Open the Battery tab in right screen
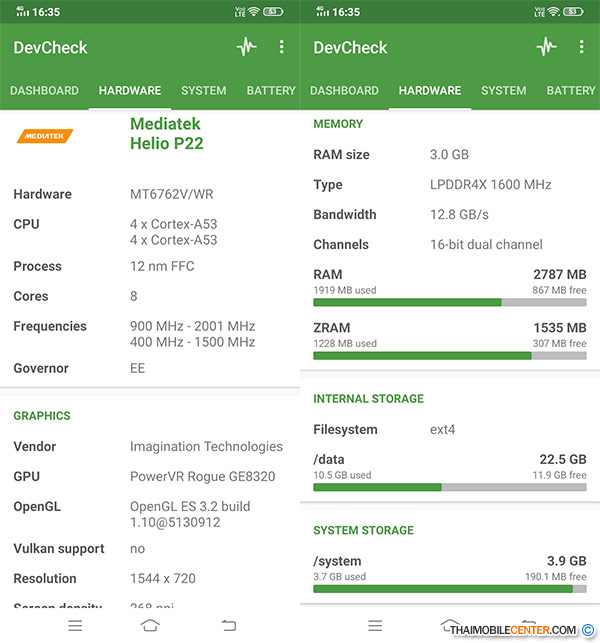600x643 pixels. tap(571, 91)
